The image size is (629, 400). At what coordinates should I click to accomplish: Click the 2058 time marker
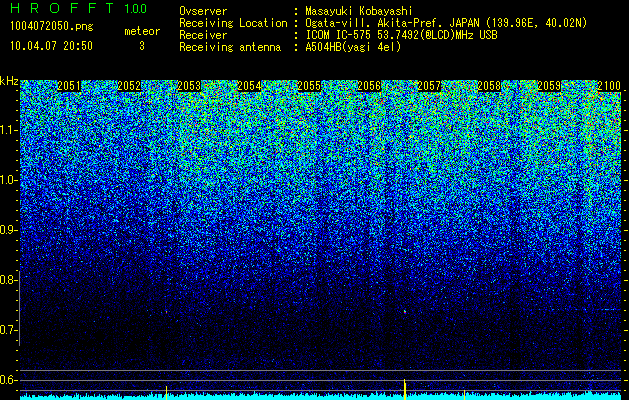[x=489, y=86]
